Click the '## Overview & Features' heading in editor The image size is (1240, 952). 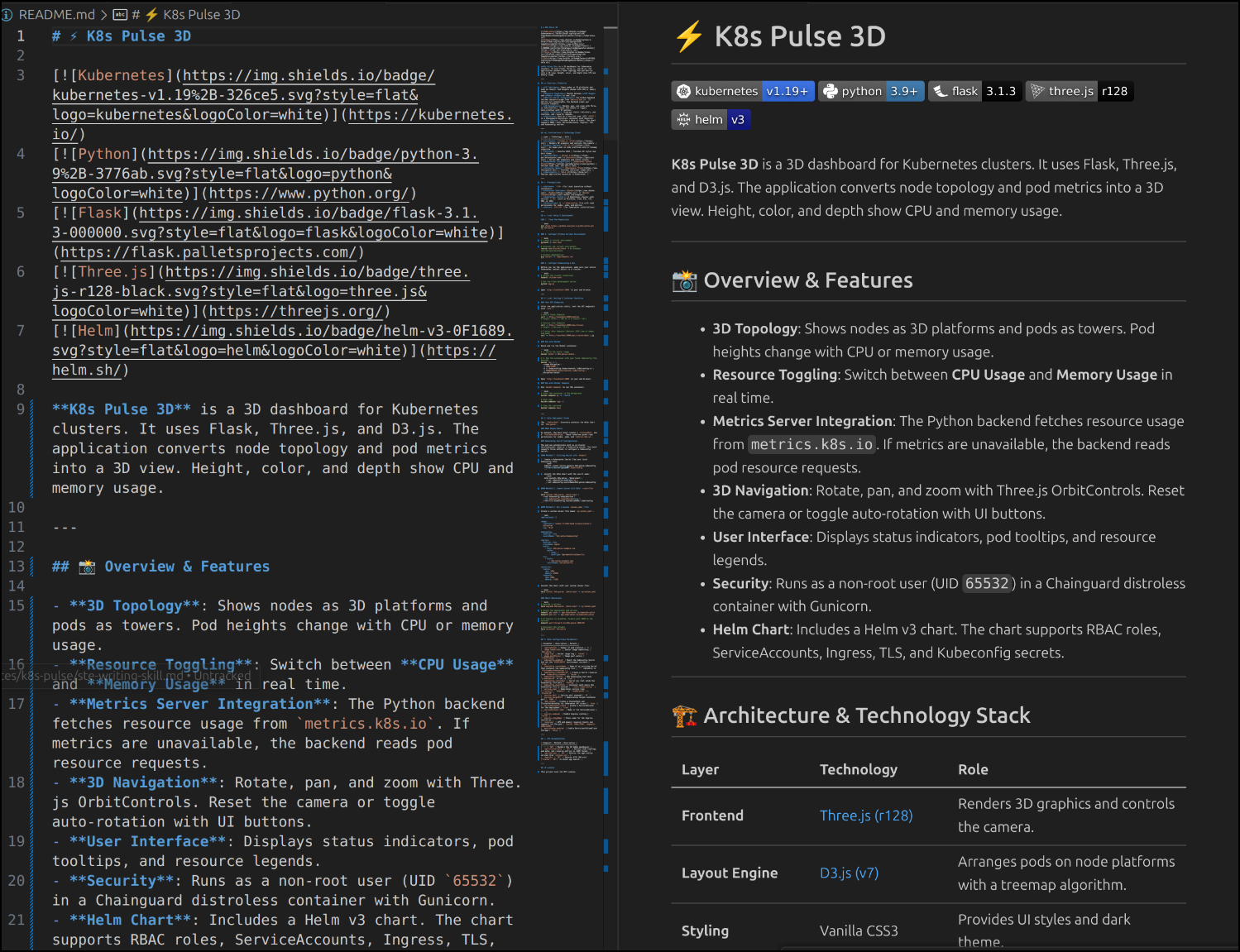point(161,567)
